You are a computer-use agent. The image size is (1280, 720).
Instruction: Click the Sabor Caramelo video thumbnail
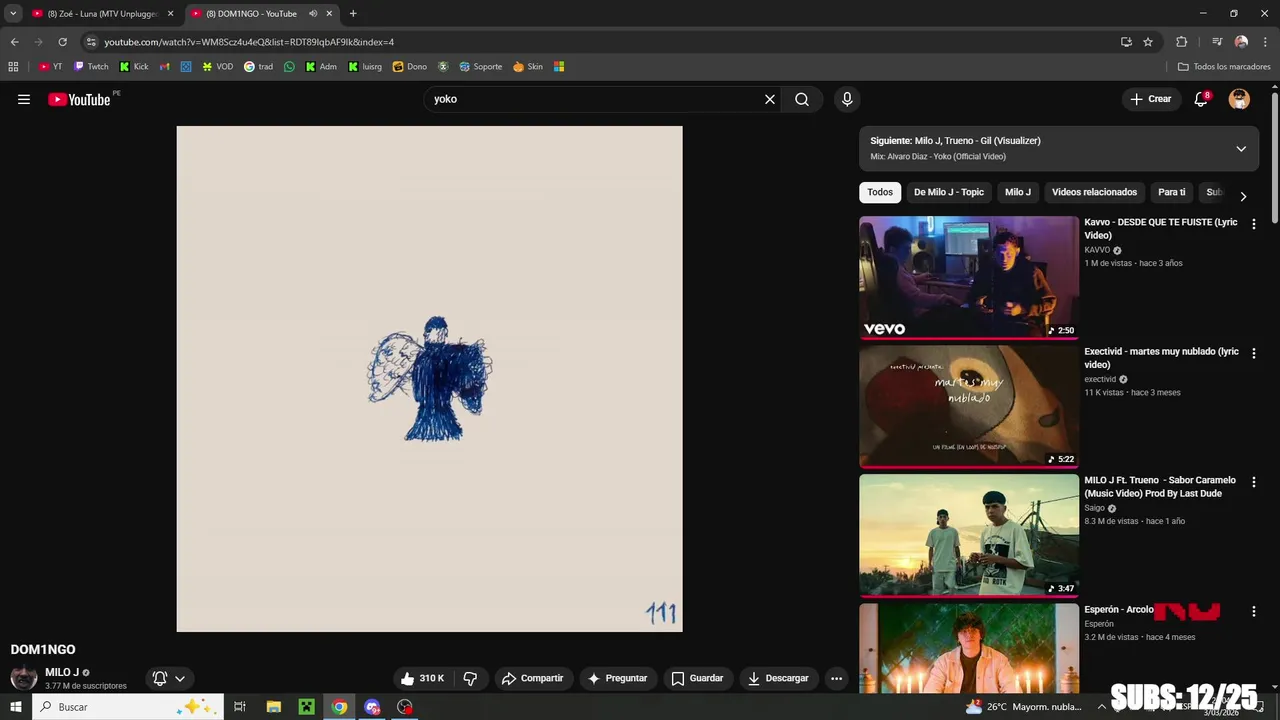[969, 536]
